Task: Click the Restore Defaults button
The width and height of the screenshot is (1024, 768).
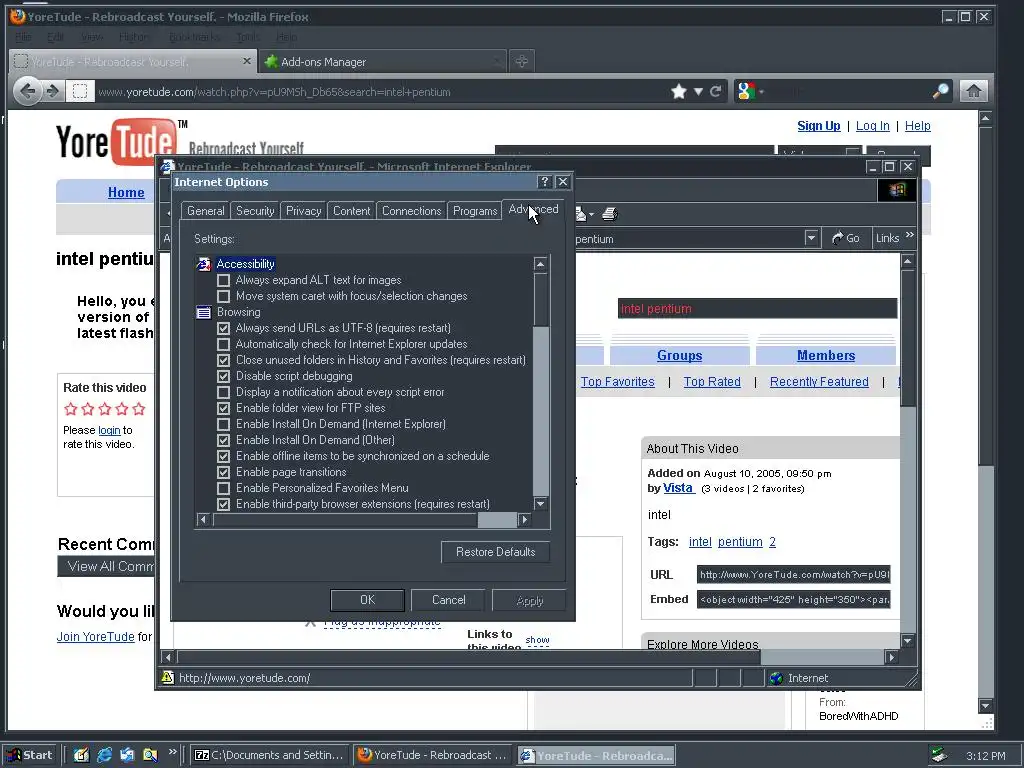Action: click(496, 552)
